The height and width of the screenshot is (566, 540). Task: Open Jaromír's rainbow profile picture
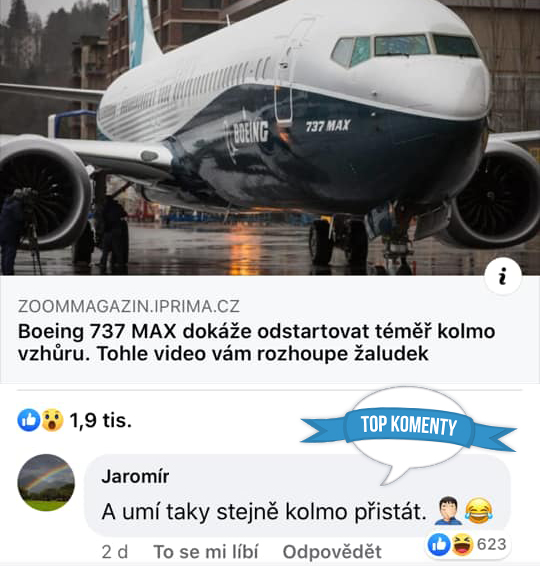pyautogui.click(x=46, y=482)
